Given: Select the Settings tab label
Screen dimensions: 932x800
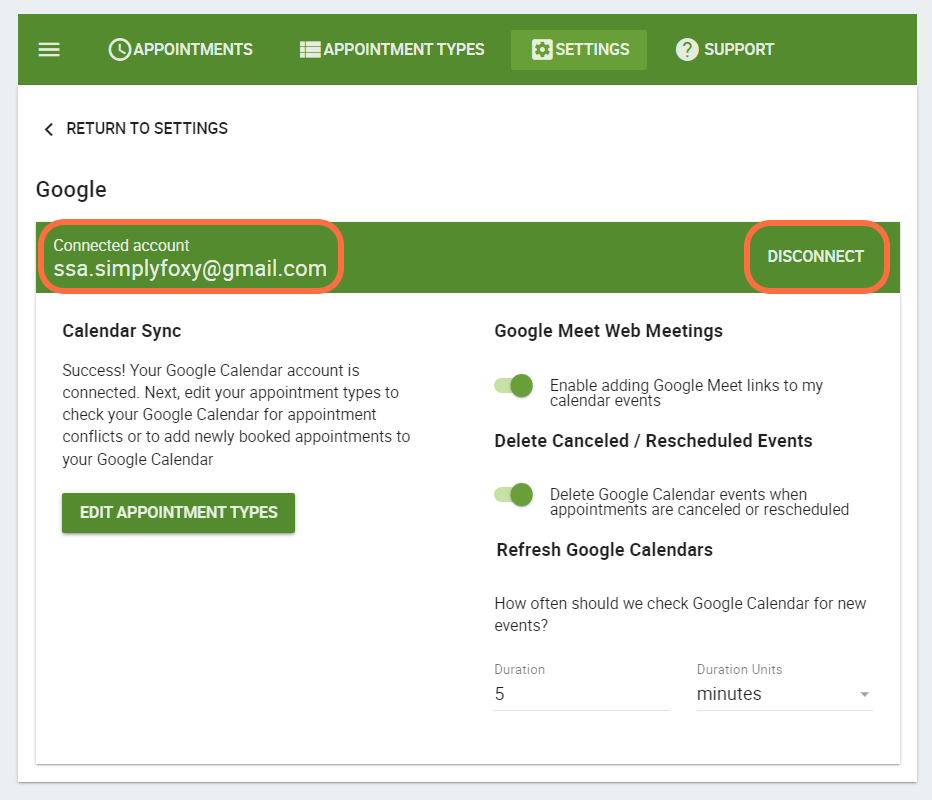Looking at the screenshot, I should 592,49.
